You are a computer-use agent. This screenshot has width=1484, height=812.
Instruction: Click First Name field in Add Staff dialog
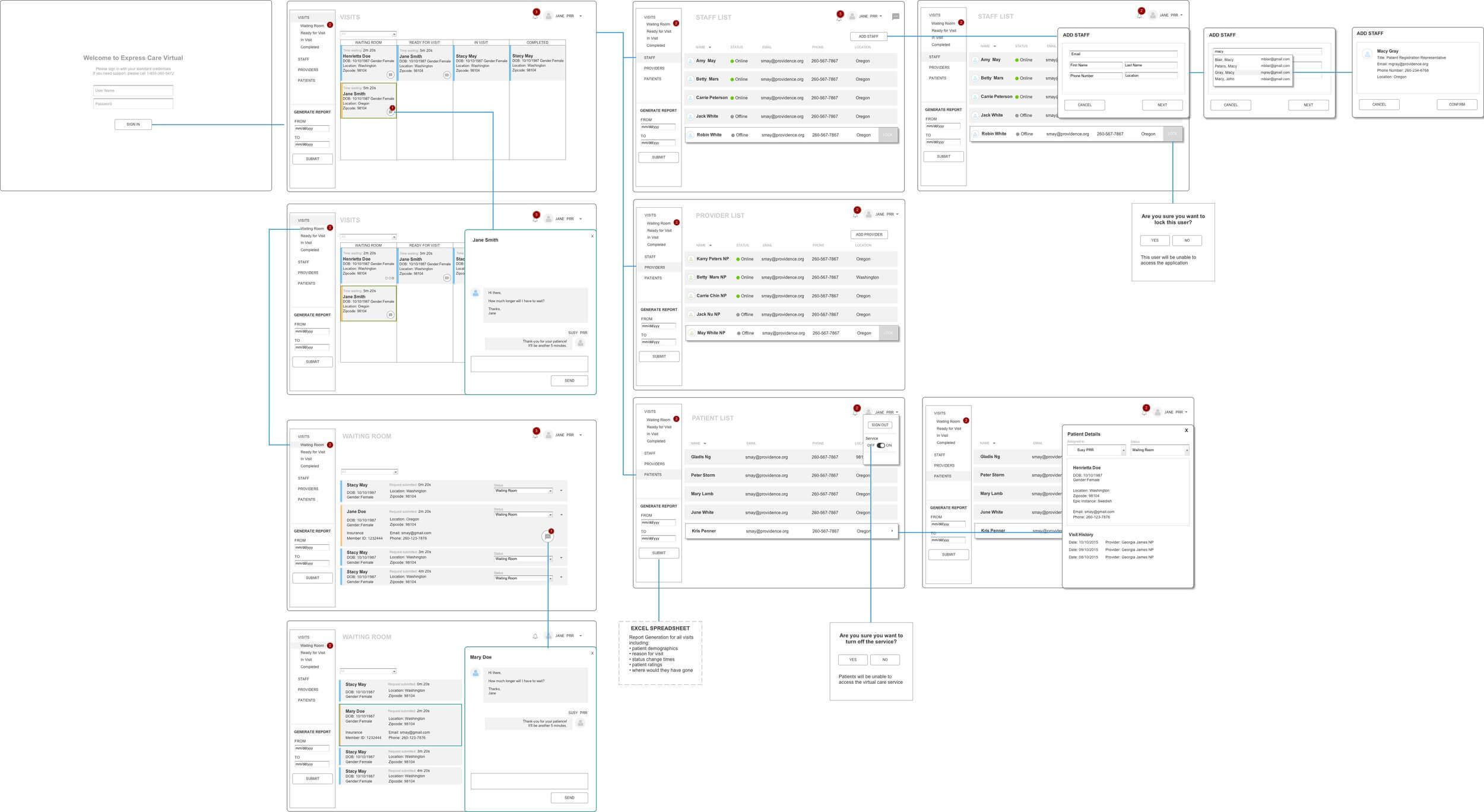click(1096, 65)
